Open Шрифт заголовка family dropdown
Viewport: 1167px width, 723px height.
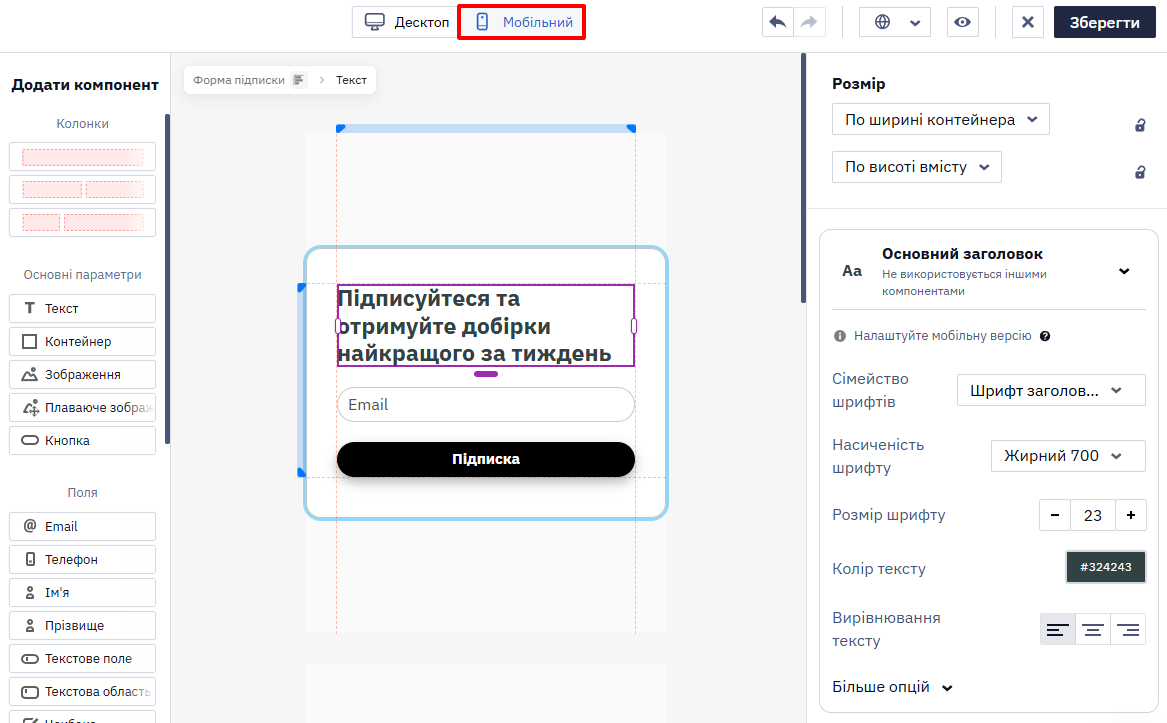tap(1051, 390)
